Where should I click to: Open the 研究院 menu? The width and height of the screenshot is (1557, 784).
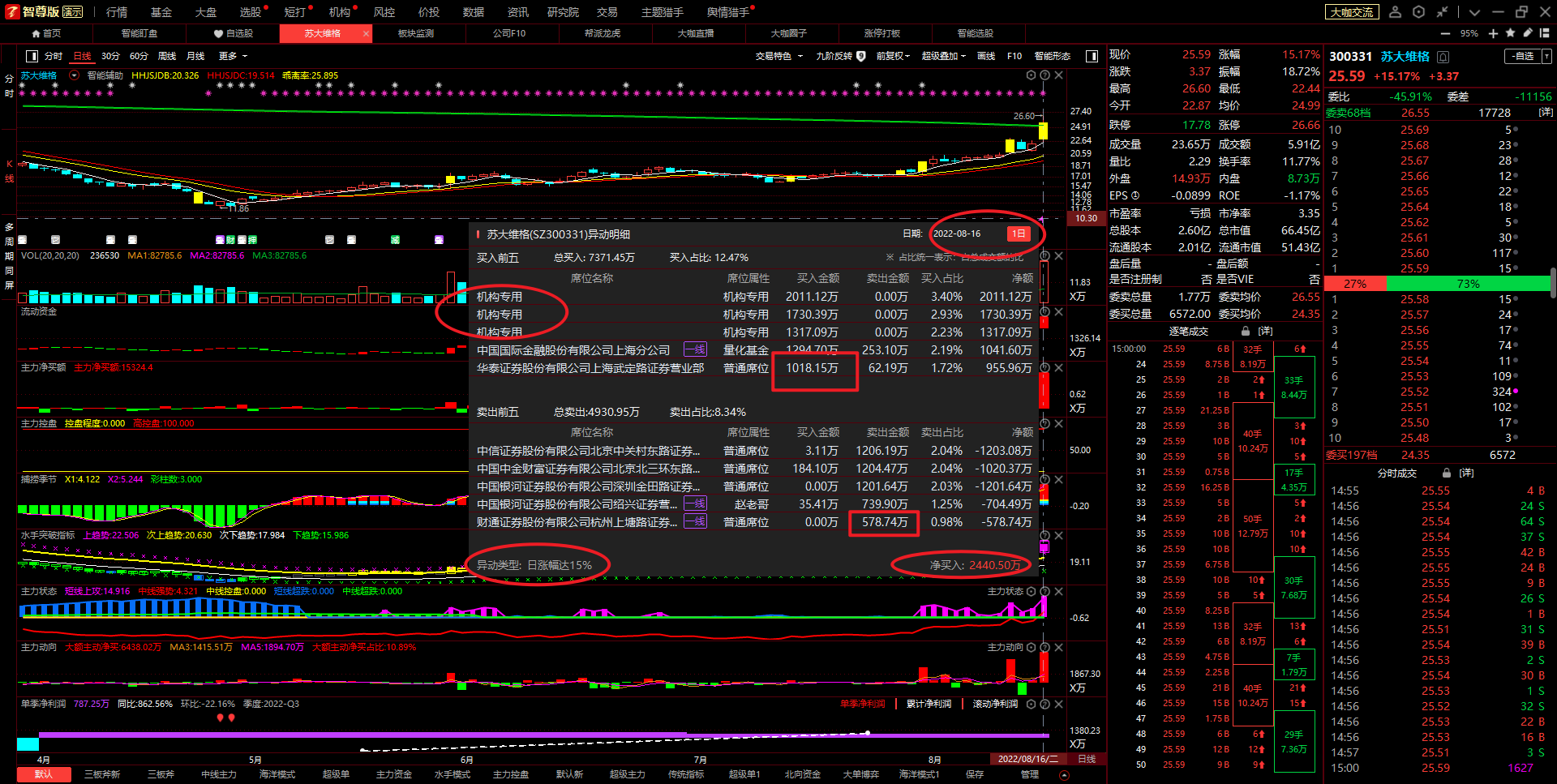click(563, 12)
